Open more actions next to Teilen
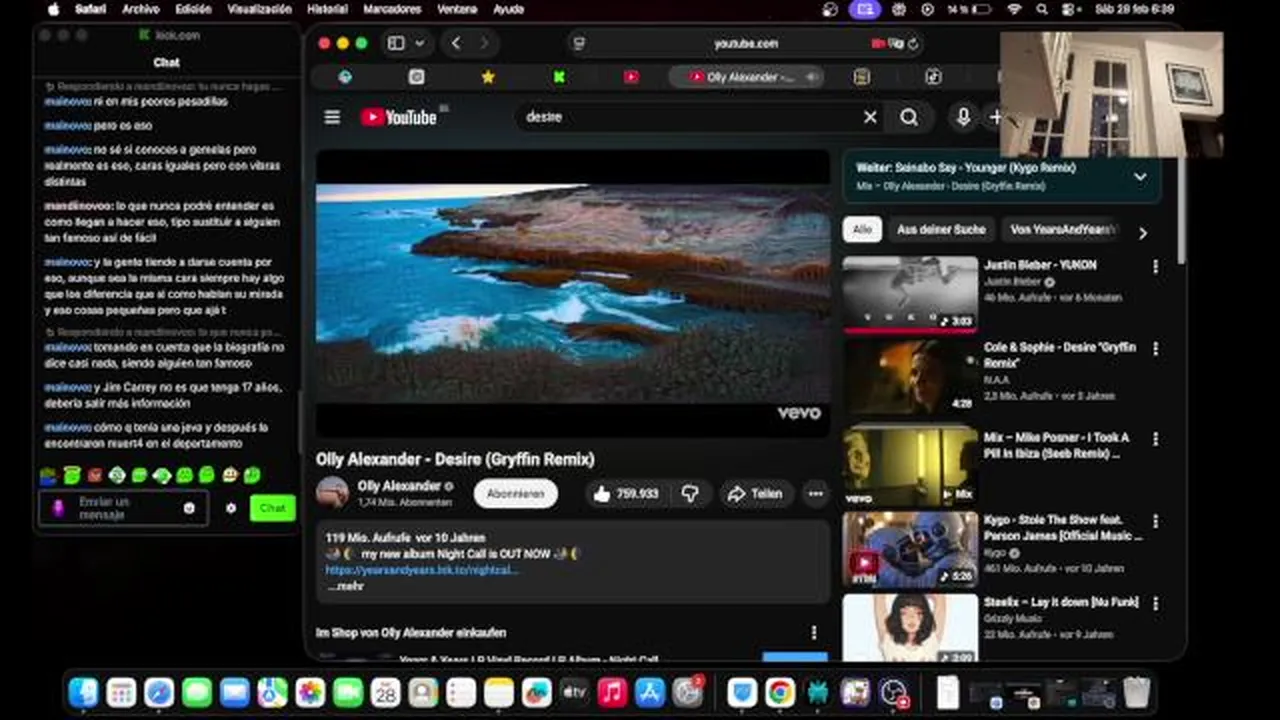The image size is (1280, 720). 816,494
